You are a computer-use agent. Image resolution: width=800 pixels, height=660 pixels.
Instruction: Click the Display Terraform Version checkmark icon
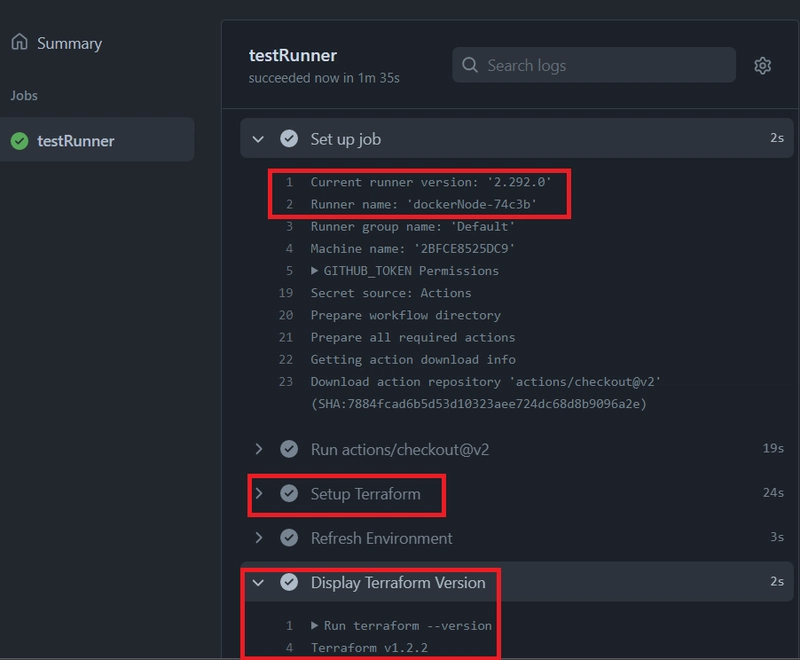pyautogui.click(x=289, y=582)
